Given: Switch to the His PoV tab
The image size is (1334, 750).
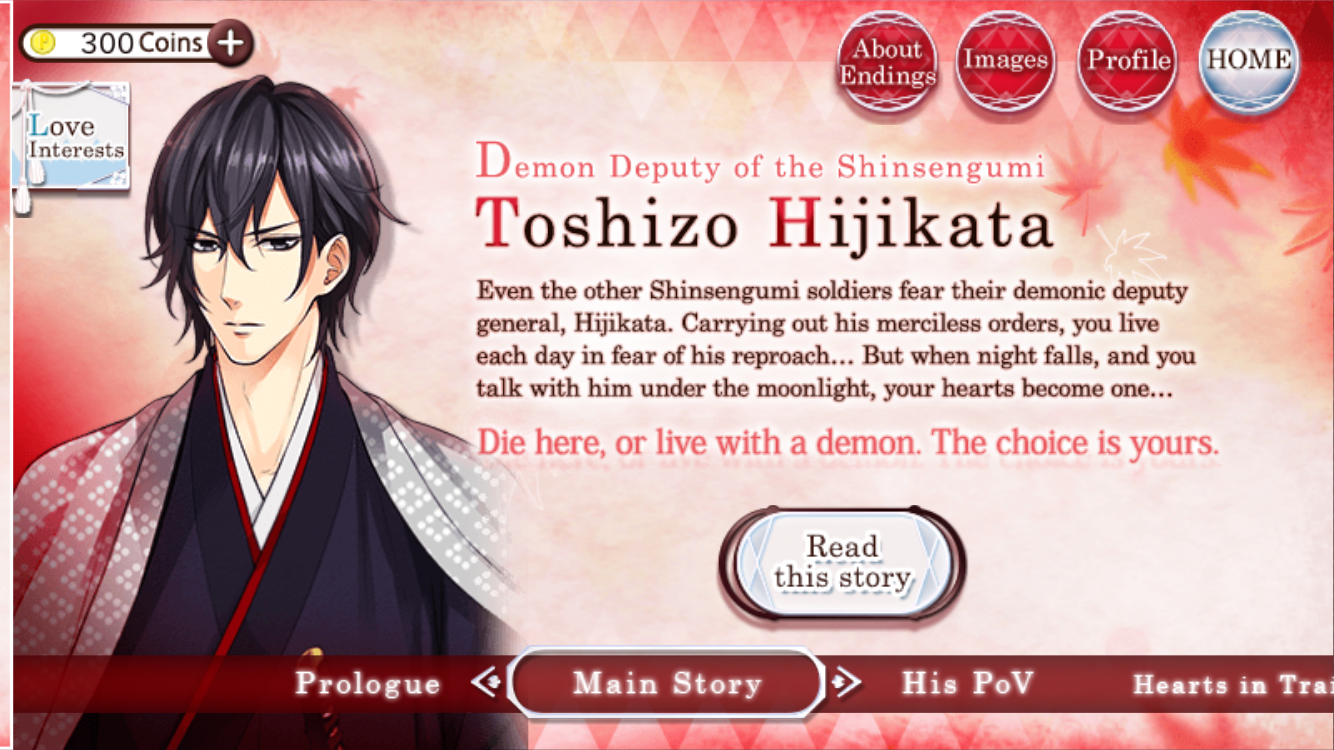Looking at the screenshot, I should (967, 684).
